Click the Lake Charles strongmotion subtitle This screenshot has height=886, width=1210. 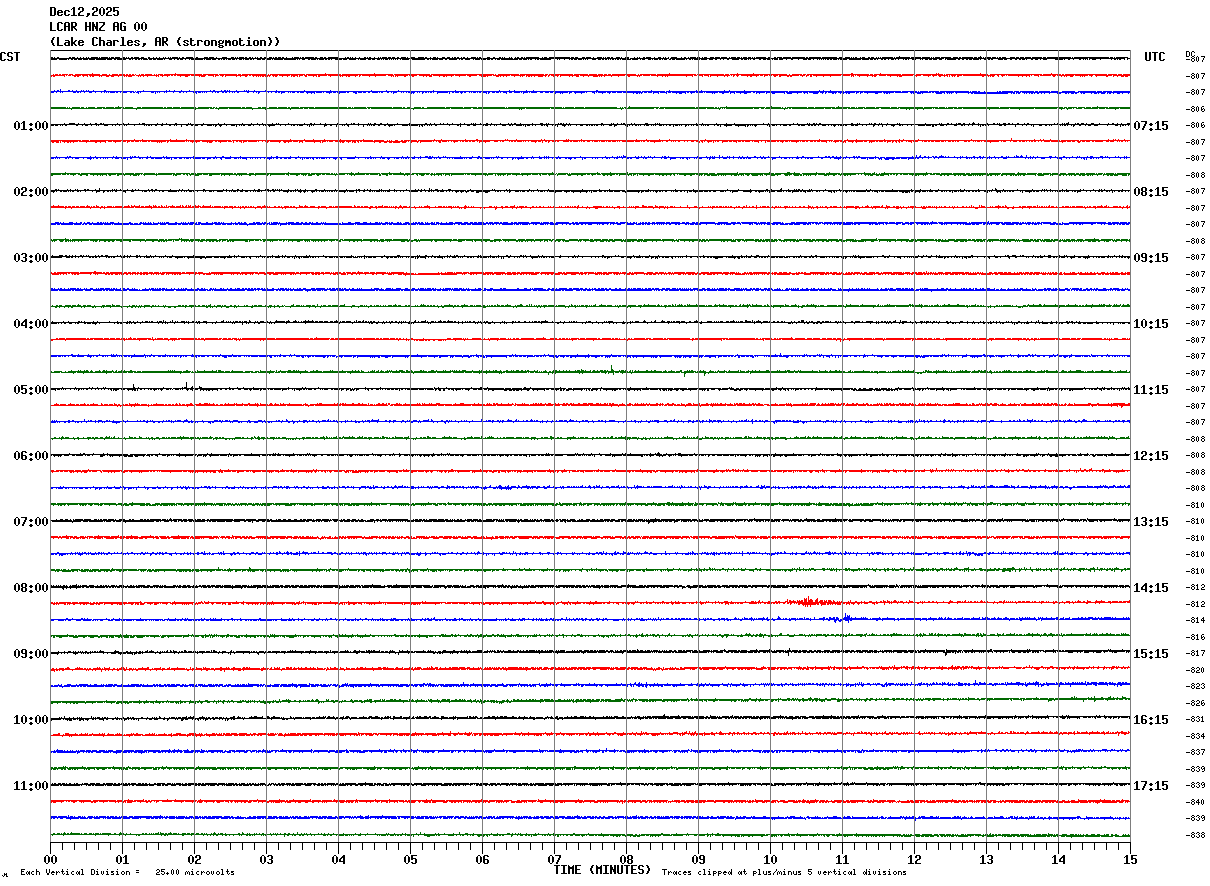coord(165,42)
